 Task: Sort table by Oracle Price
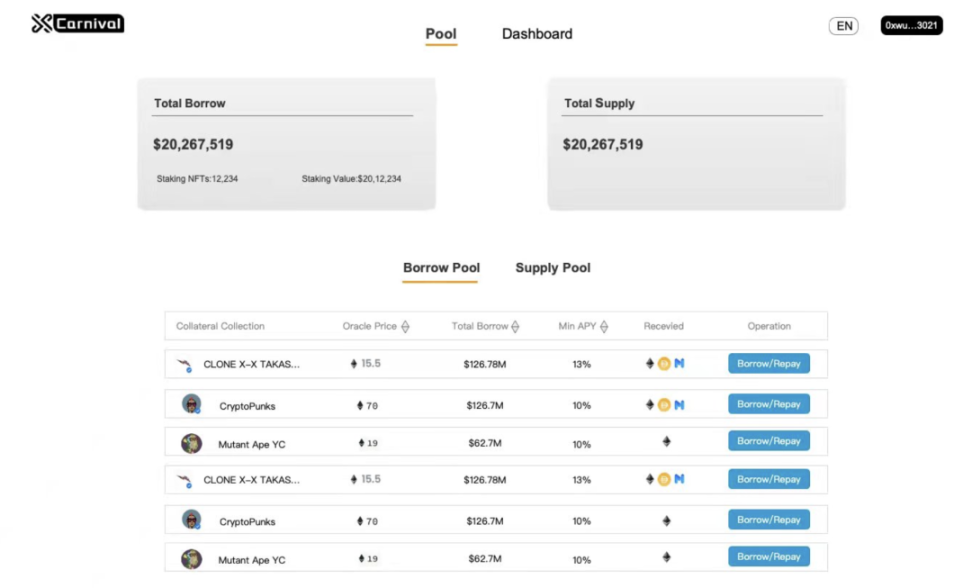(405, 327)
